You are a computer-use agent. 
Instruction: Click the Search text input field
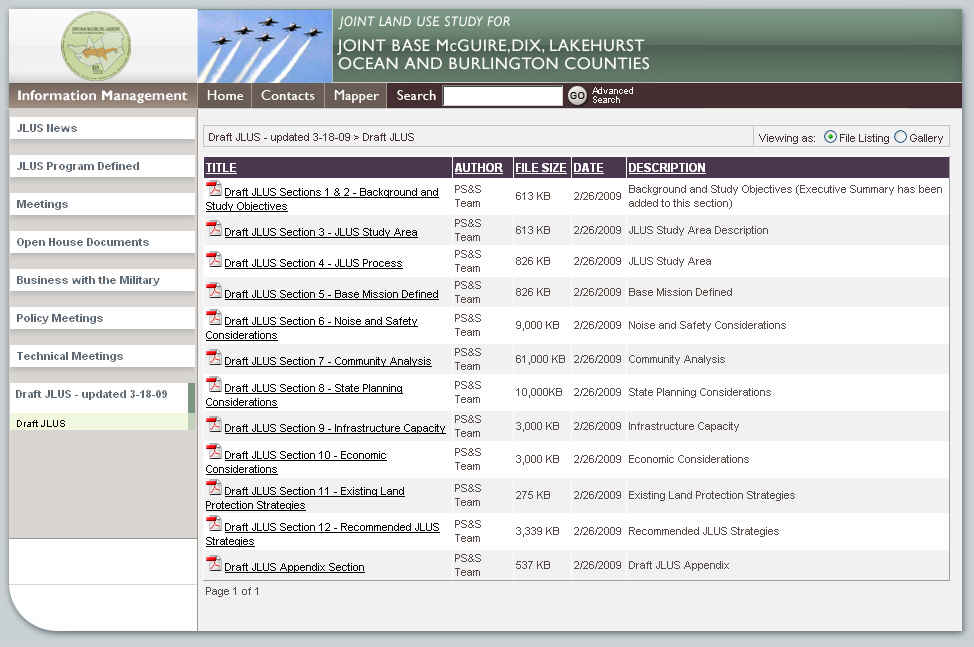[503, 96]
